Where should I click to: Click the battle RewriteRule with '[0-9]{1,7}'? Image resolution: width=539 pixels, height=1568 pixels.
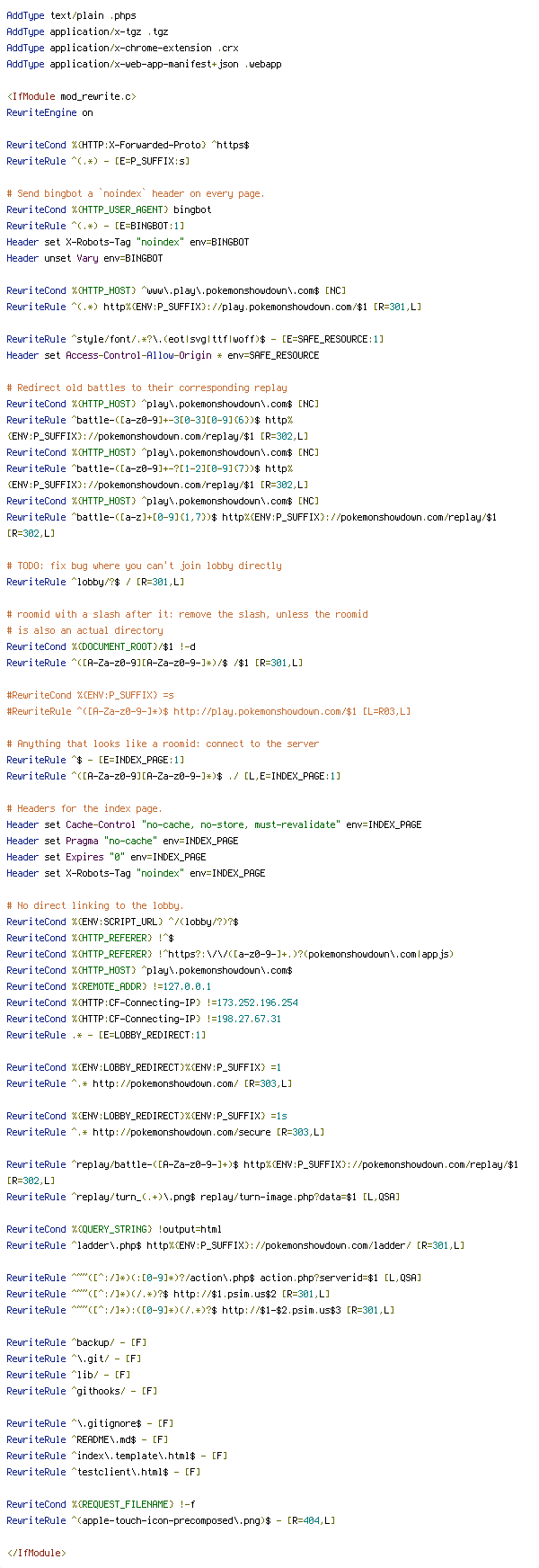(x=252, y=526)
